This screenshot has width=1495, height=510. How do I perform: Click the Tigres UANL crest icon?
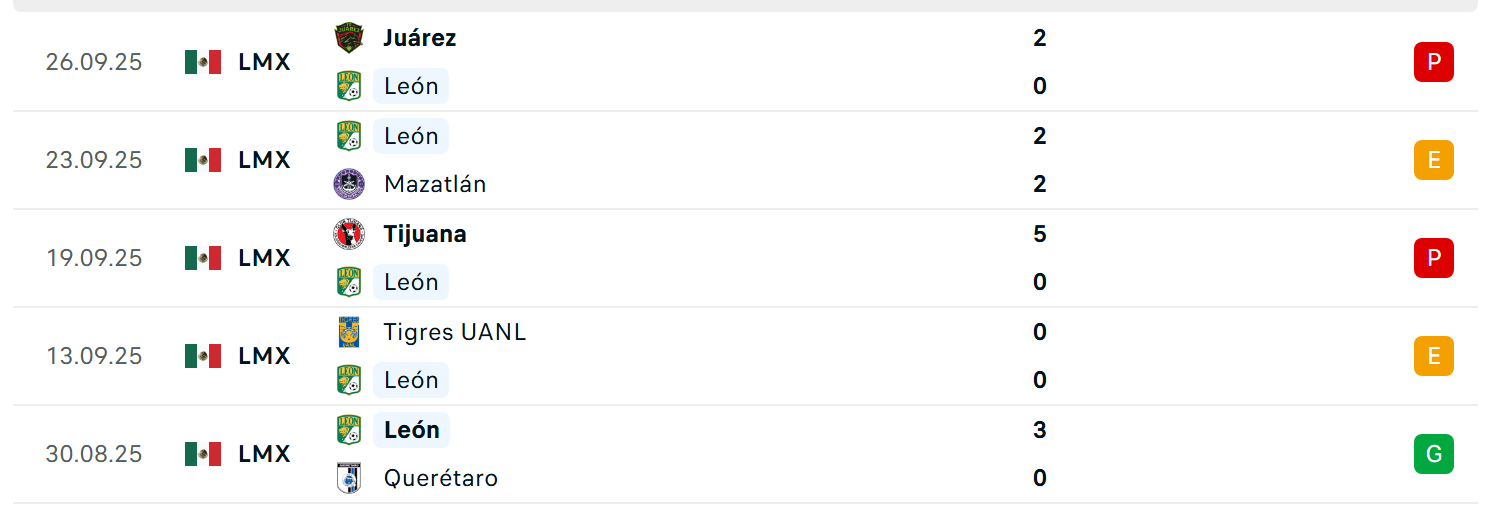[349, 332]
